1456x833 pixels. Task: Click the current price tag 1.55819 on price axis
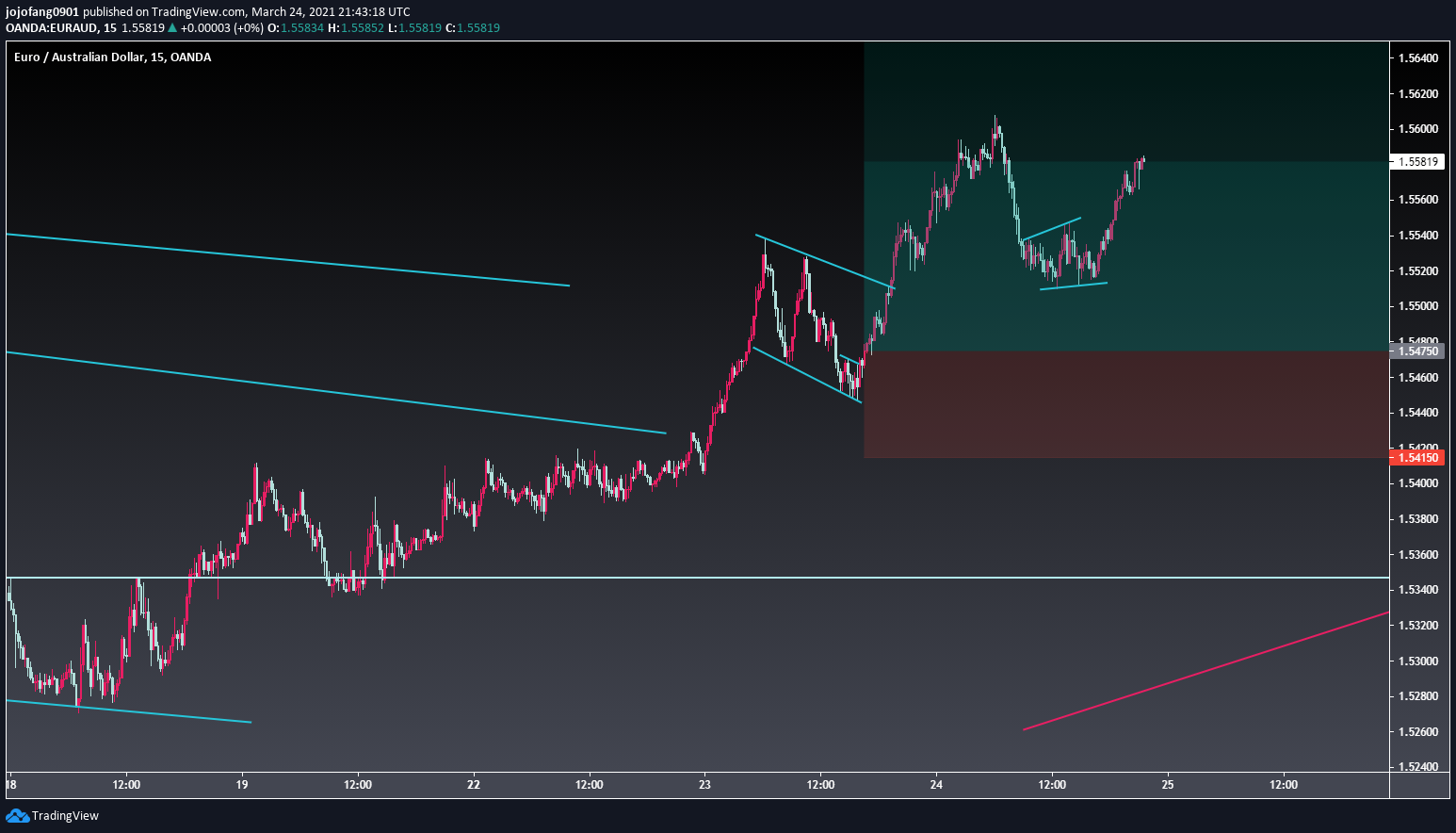1417,162
